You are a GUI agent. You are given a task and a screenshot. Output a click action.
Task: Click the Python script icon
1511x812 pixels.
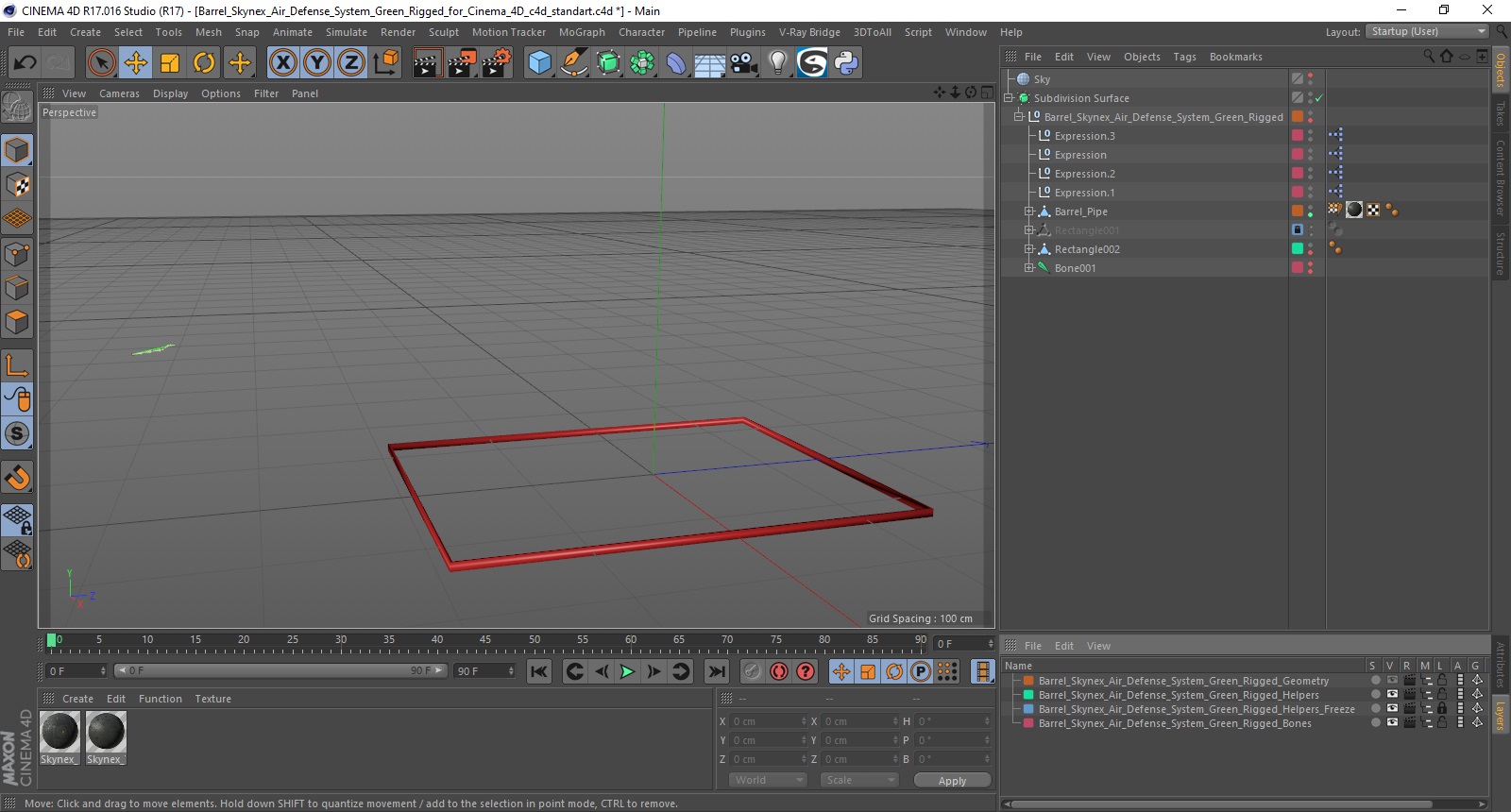click(x=846, y=63)
